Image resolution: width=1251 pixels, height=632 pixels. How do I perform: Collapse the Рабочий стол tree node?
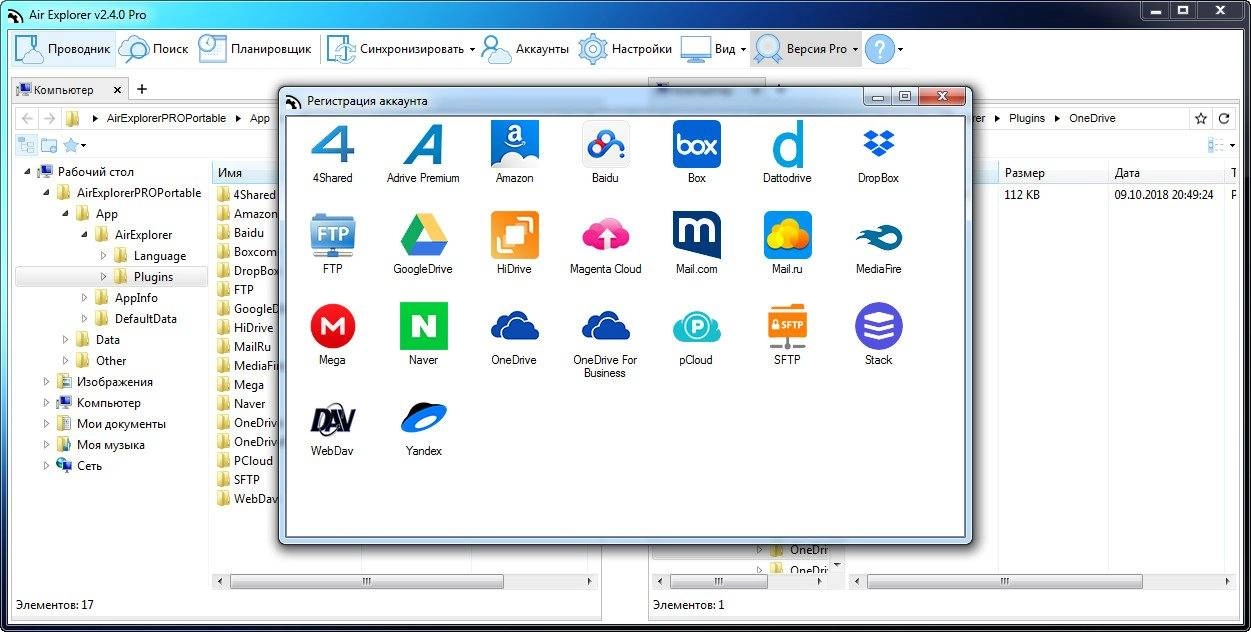point(26,172)
